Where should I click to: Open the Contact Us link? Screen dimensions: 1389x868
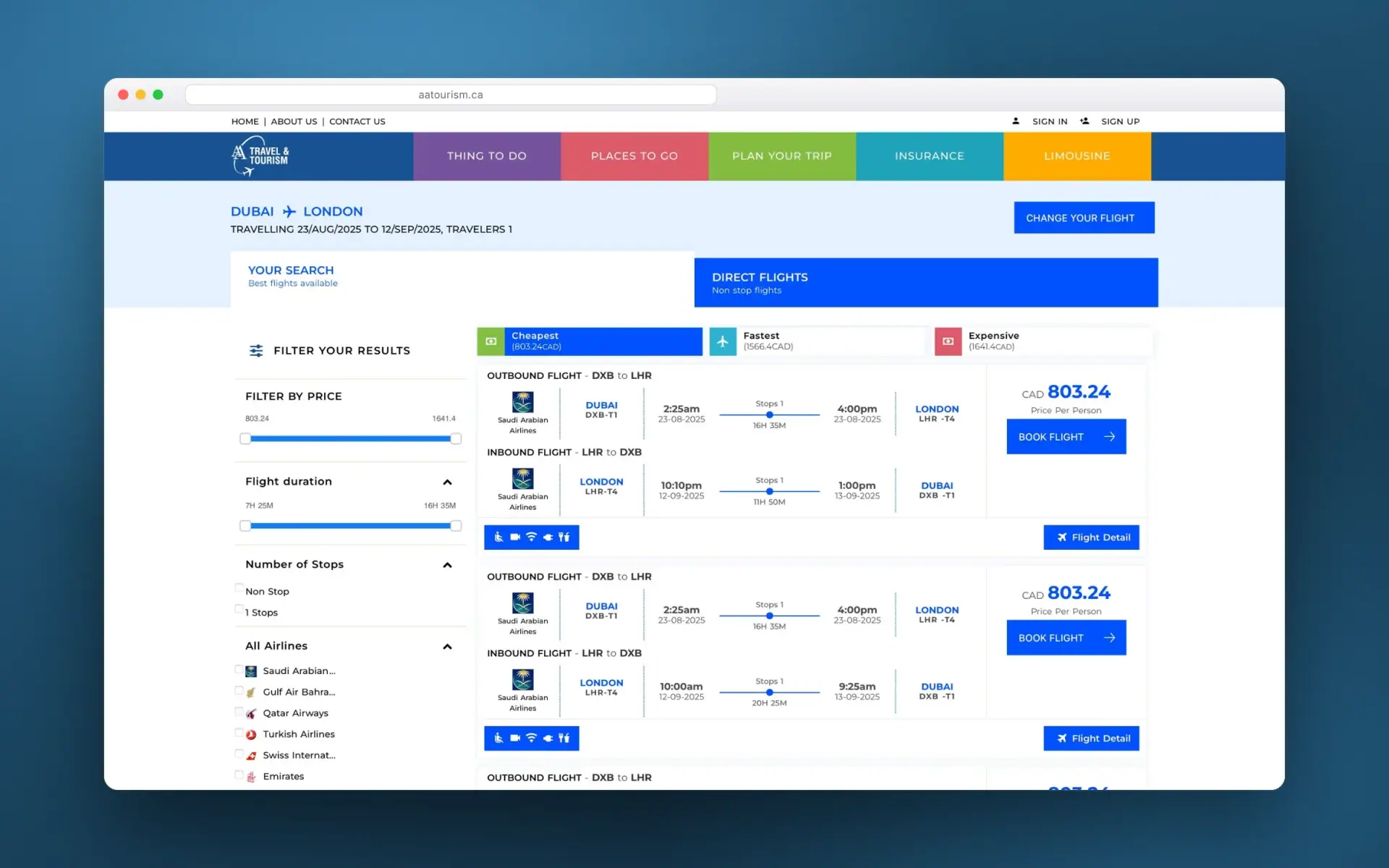click(x=357, y=122)
